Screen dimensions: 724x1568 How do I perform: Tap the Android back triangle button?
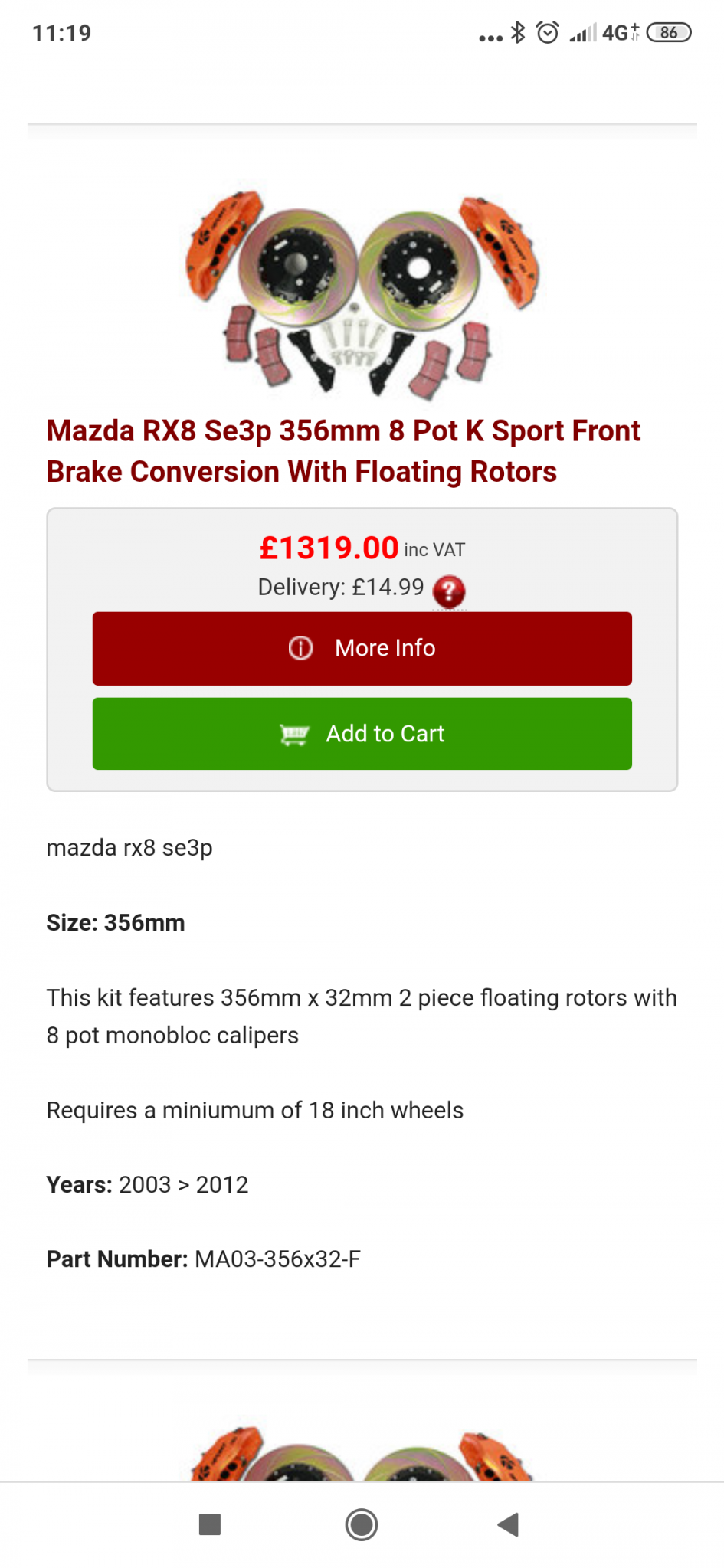(x=508, y=1524)
